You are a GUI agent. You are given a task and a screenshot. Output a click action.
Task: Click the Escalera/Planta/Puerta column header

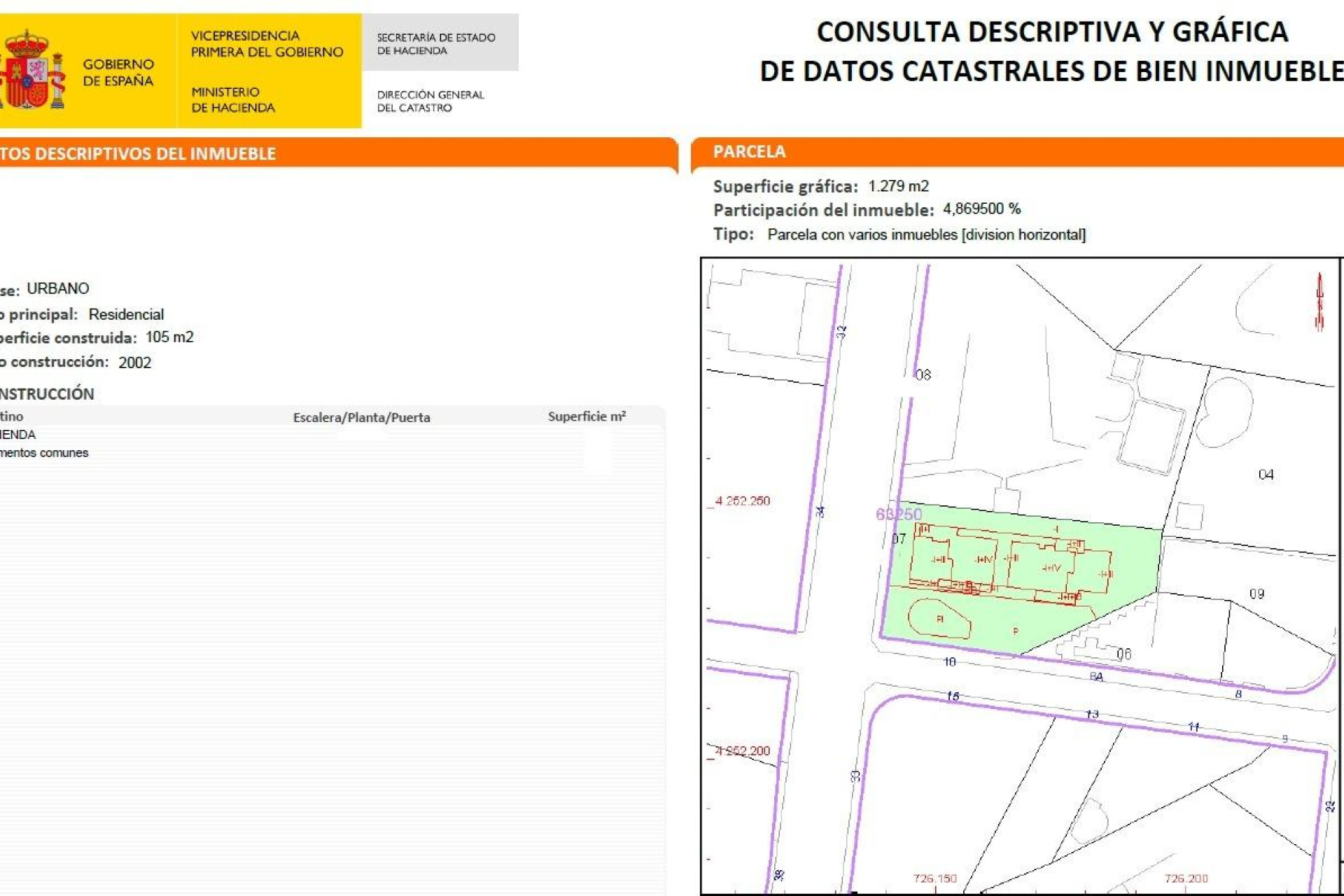tap(361, 417)
